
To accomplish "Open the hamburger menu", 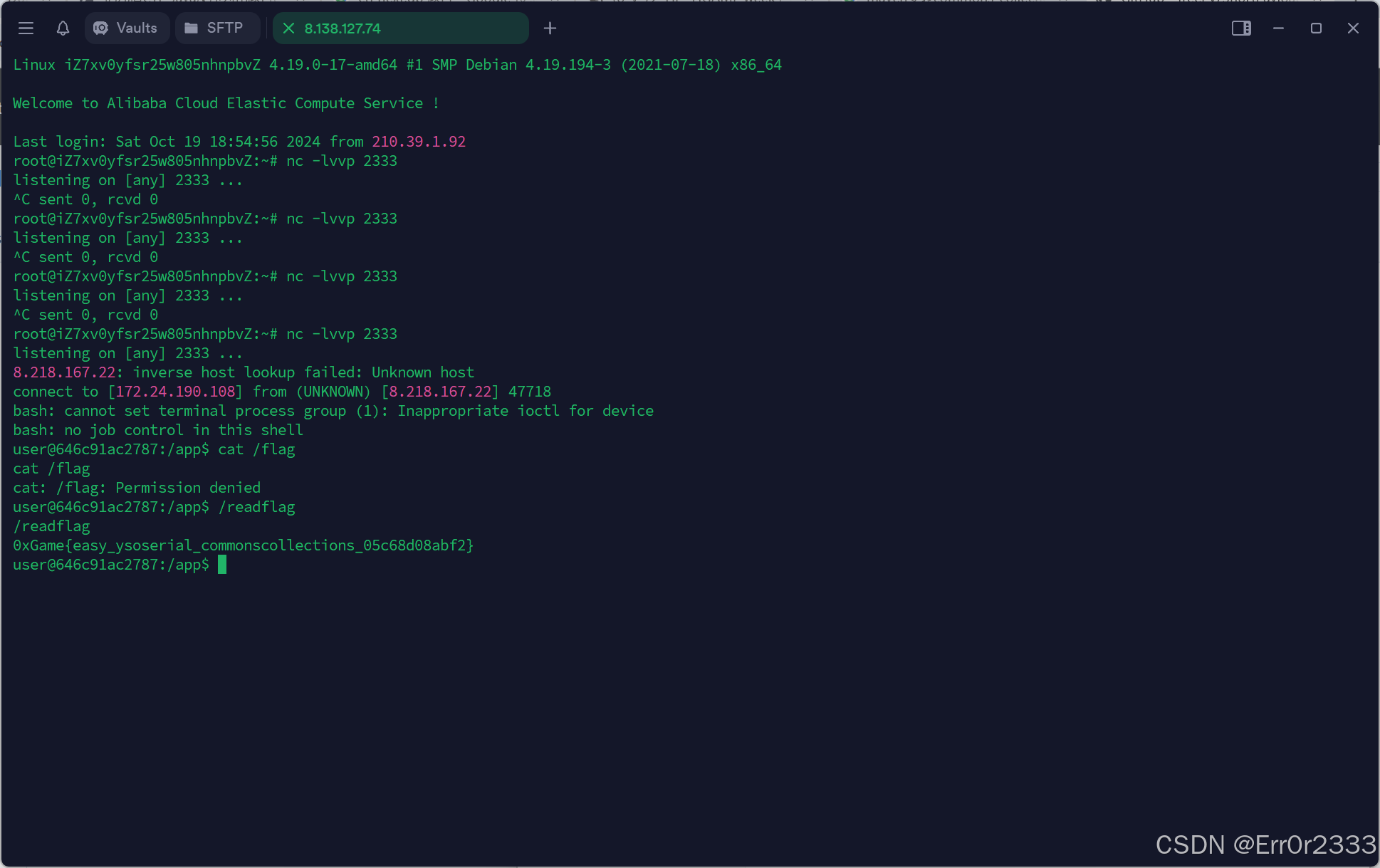I will click(26, 28).
